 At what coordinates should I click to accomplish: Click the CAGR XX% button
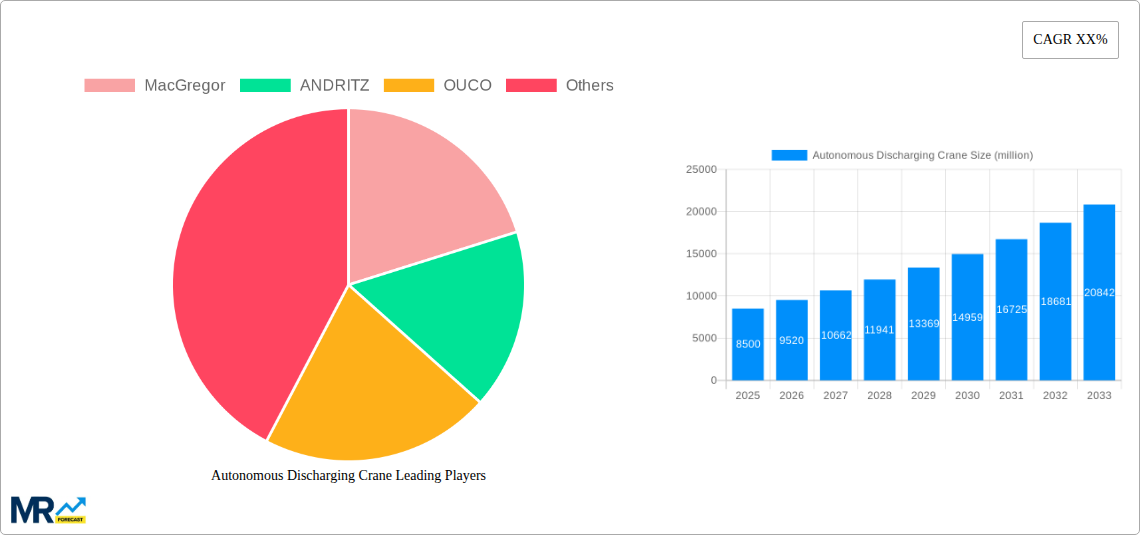tap(1070, 40)
